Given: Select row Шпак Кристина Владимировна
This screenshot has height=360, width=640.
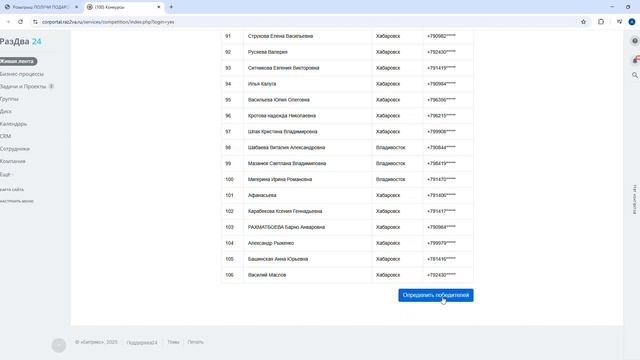Looking at the screenshot, I should [x=347, y=132].
